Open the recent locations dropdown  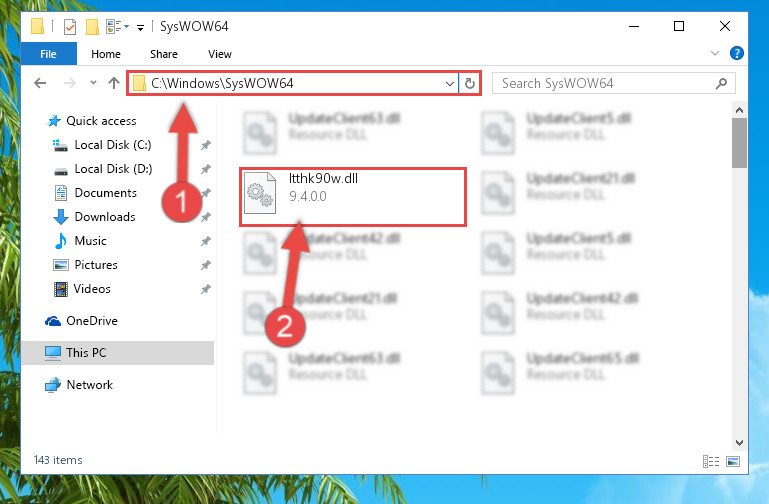coord(93,83)
